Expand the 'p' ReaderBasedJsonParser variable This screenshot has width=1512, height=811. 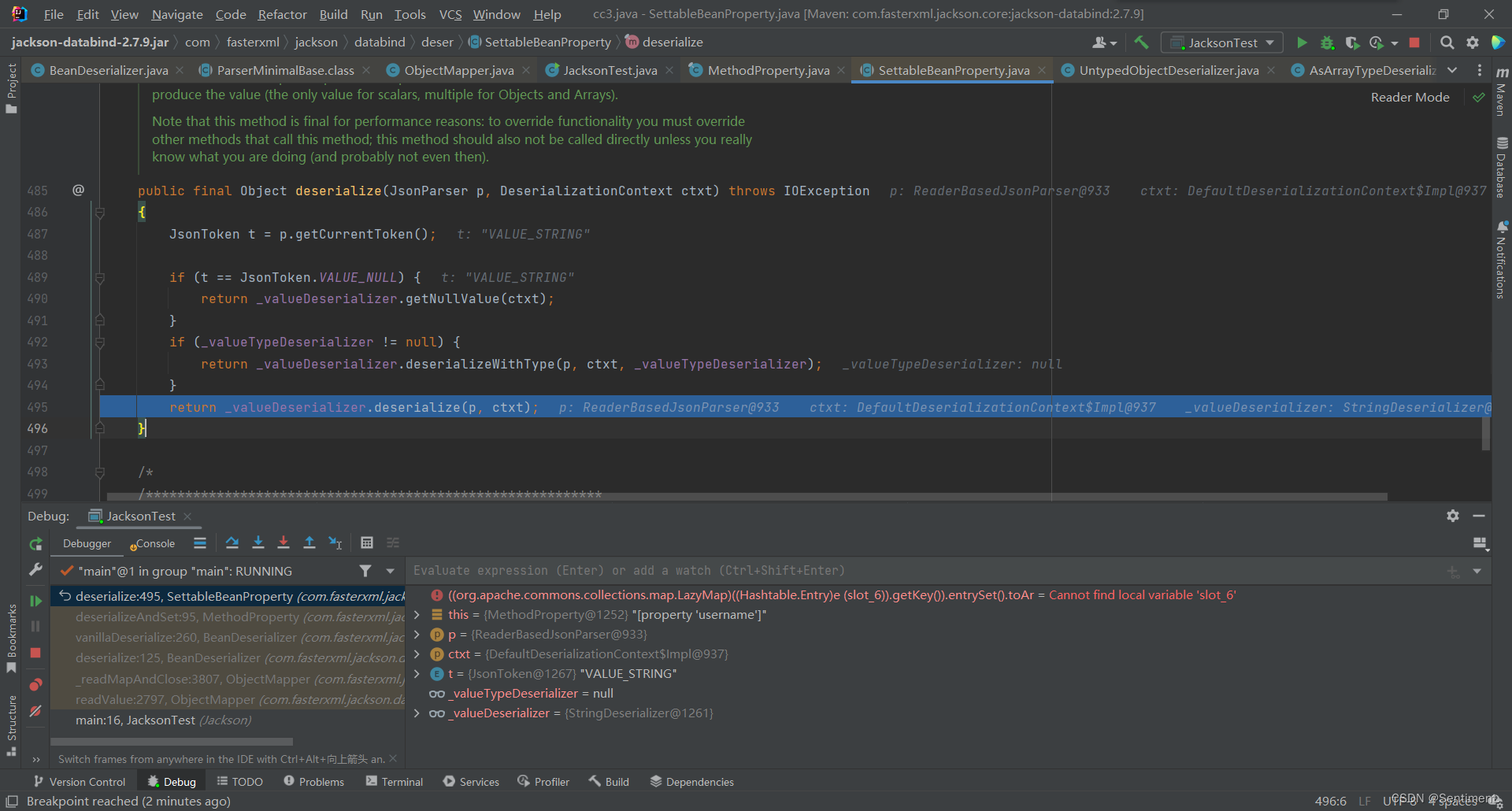417,635
